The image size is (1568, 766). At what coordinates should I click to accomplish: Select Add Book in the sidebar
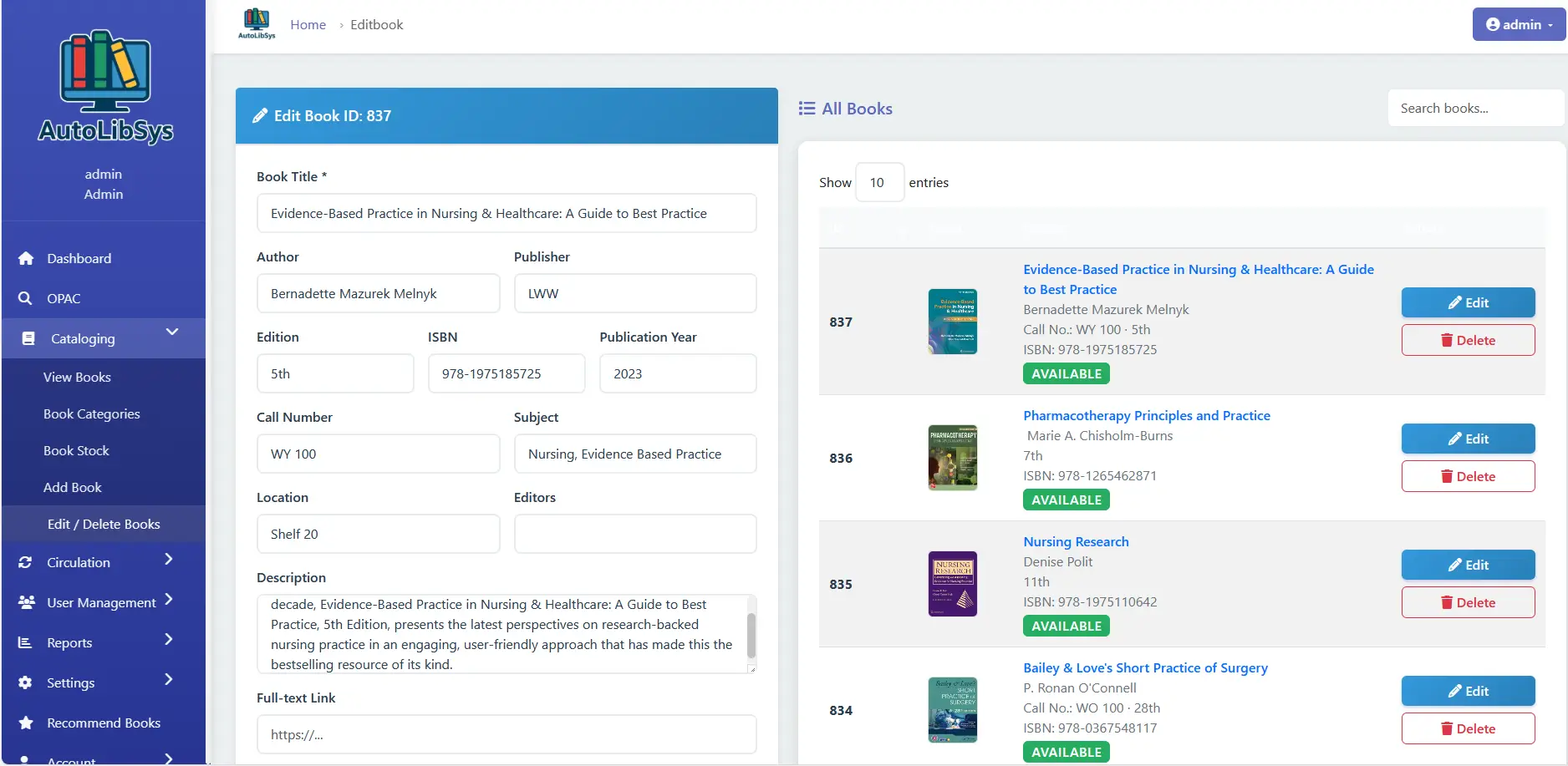(73, 487)
